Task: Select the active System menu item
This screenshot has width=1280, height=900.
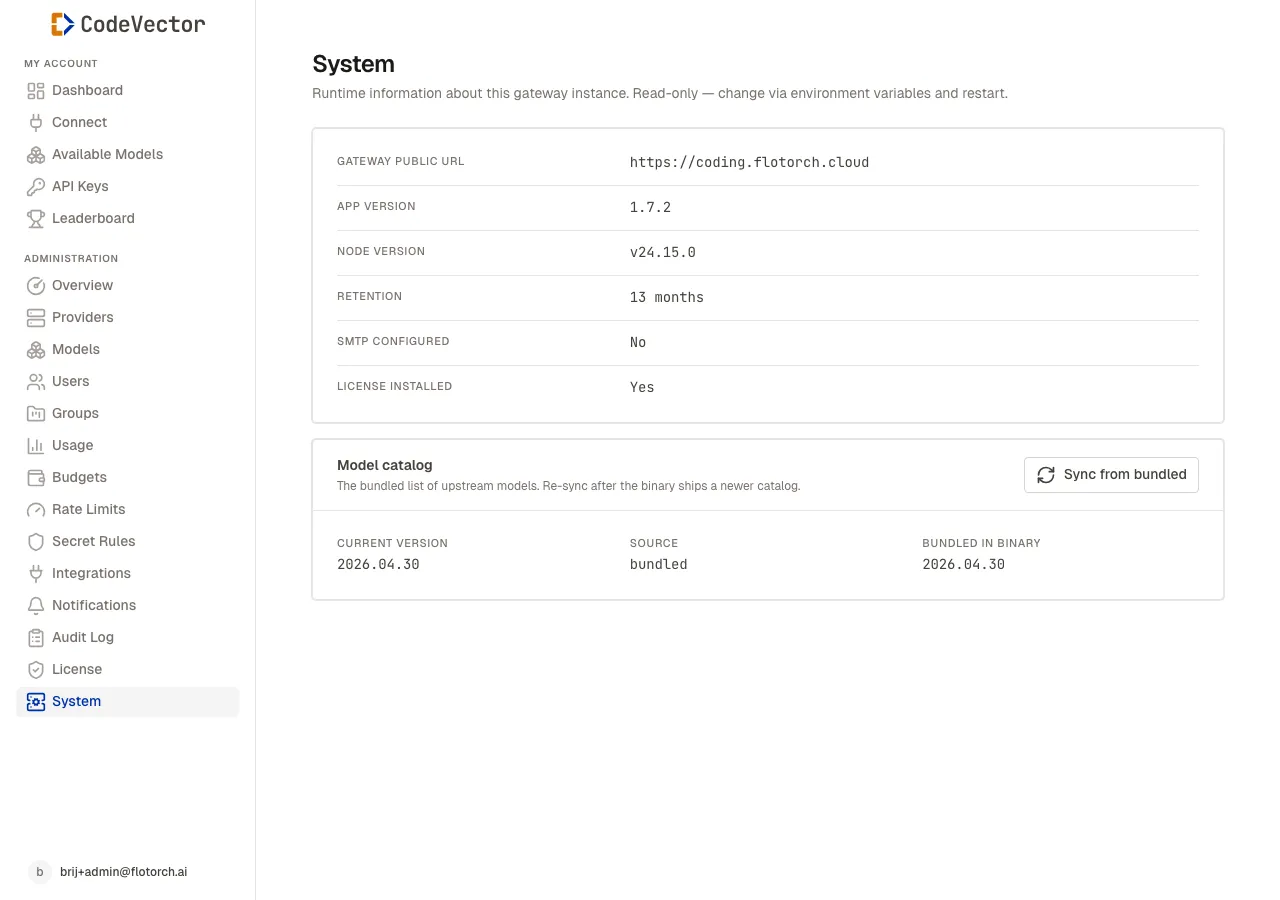Action: coord(127,702)
